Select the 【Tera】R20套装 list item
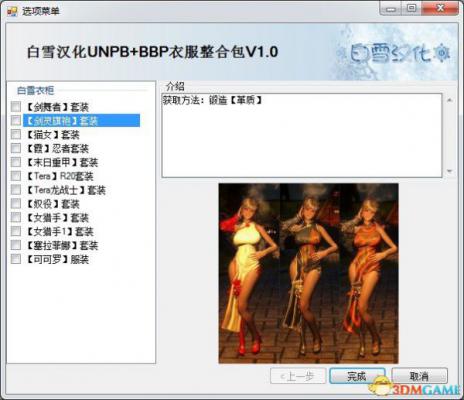This screenshot has width=464, height=400. (60, 176)
